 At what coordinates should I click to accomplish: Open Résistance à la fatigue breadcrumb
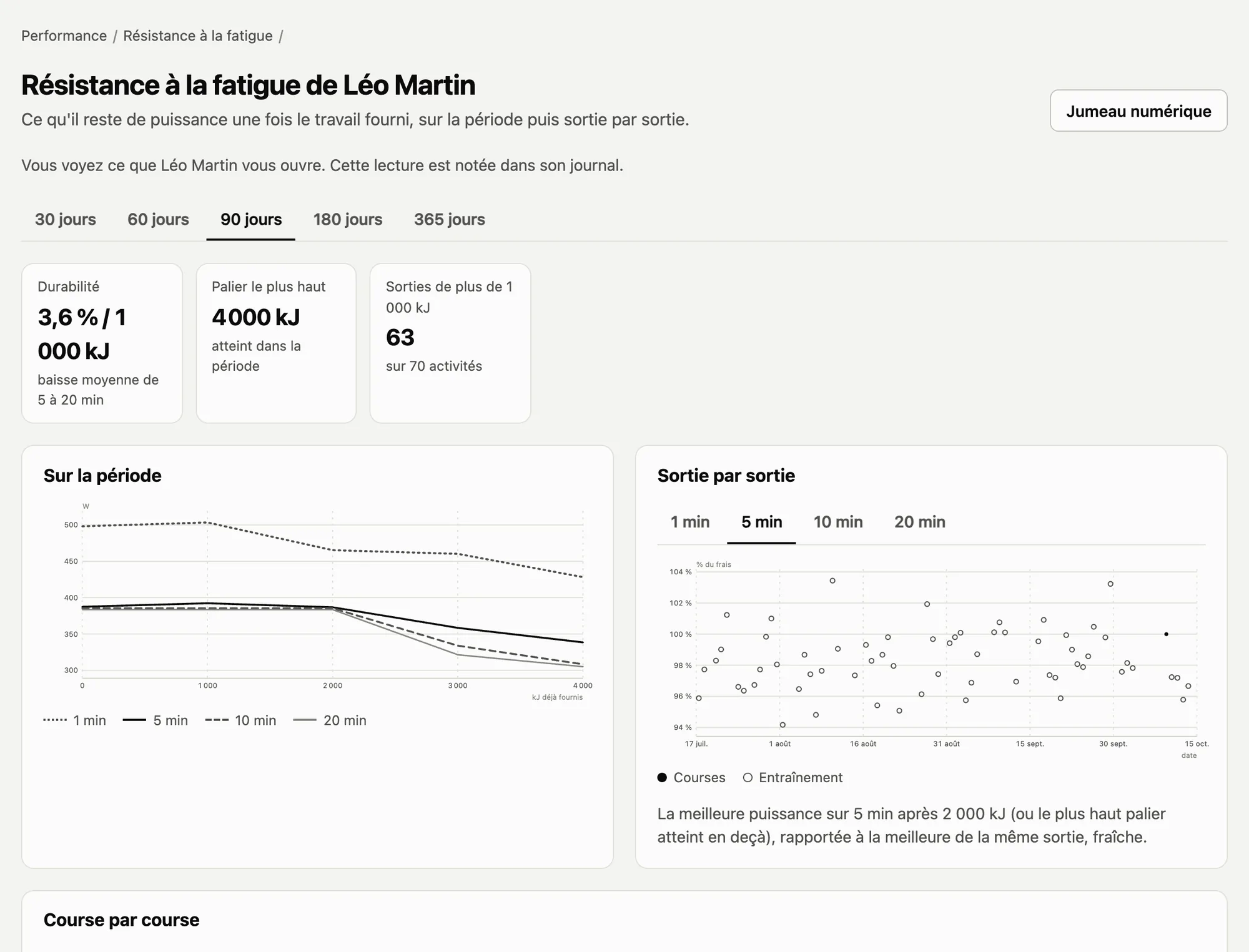pos(197,36)
